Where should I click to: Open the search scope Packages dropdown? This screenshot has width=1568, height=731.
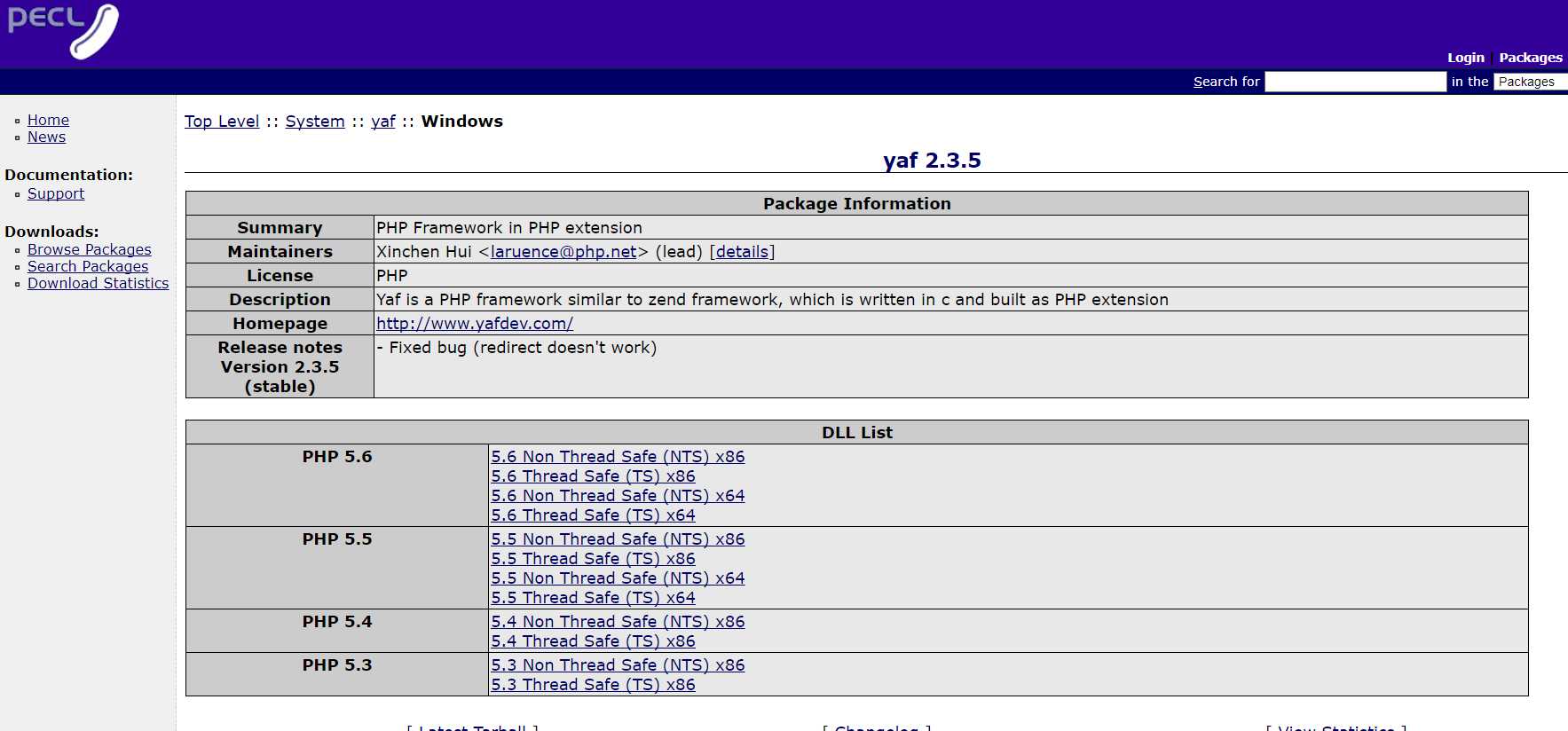[x=1531, y=82]
